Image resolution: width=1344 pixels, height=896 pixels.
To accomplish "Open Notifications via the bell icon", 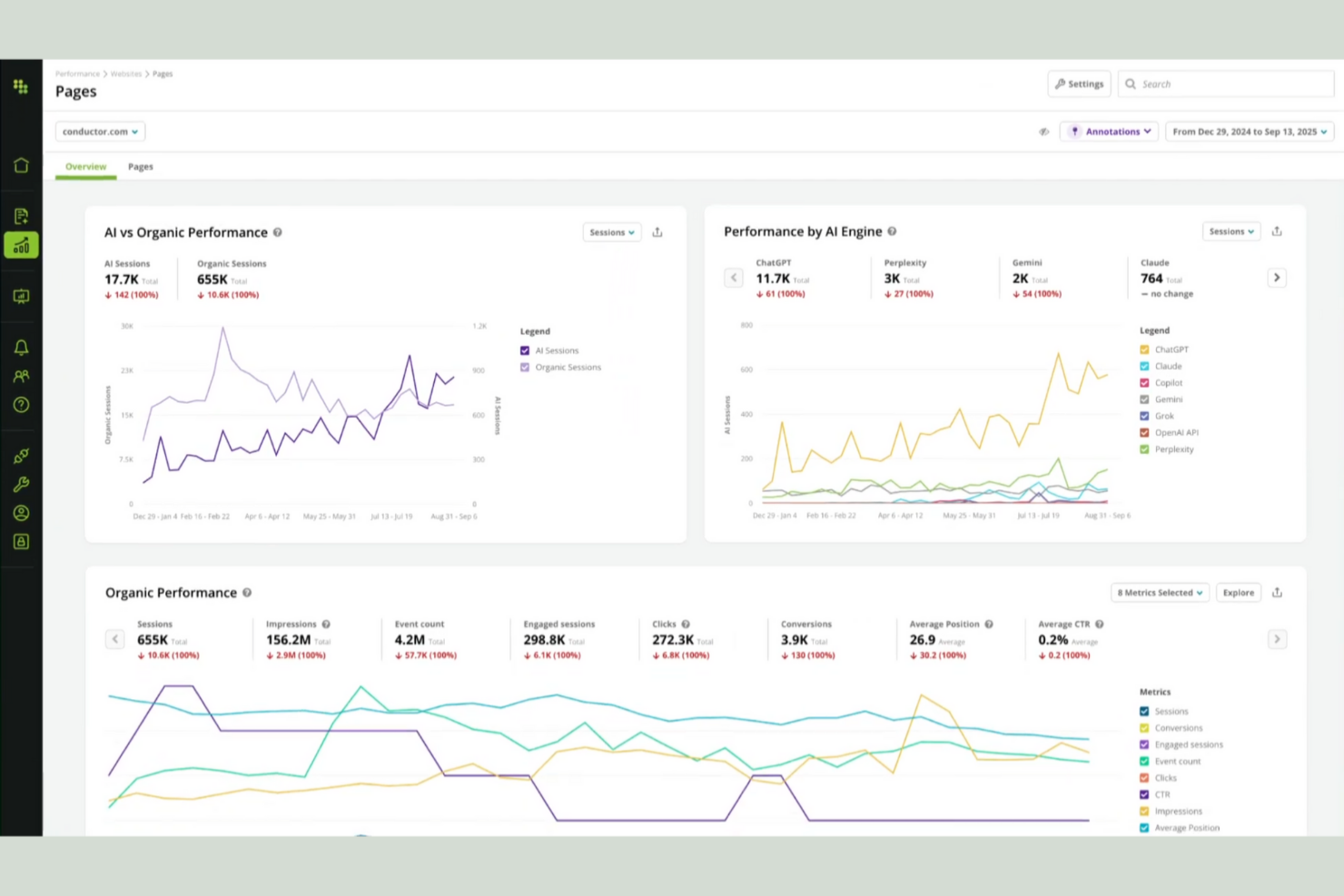I will (21, 347).
